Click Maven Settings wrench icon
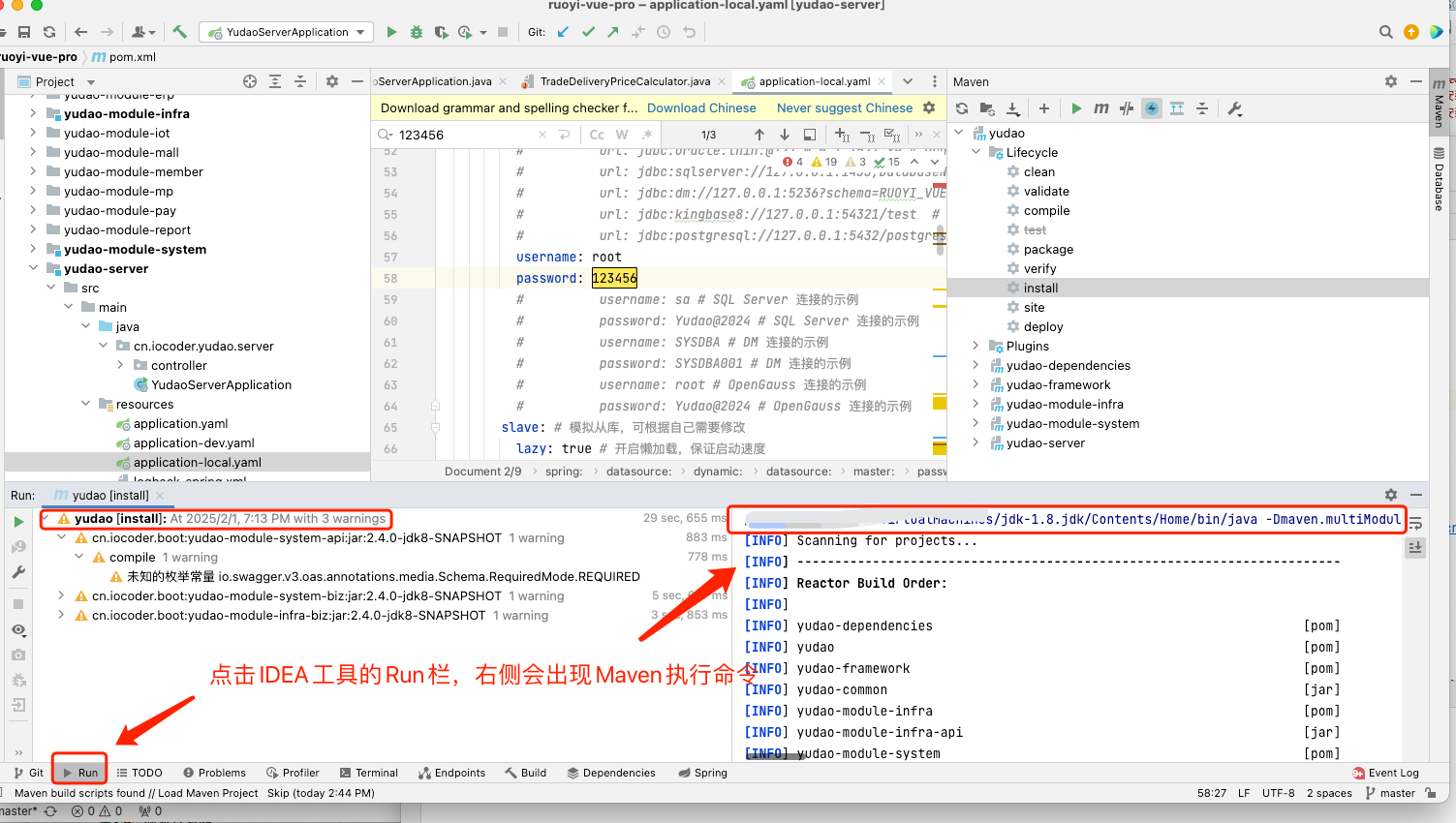Viewport: 1456px width, 823px height. (1235, 108)
